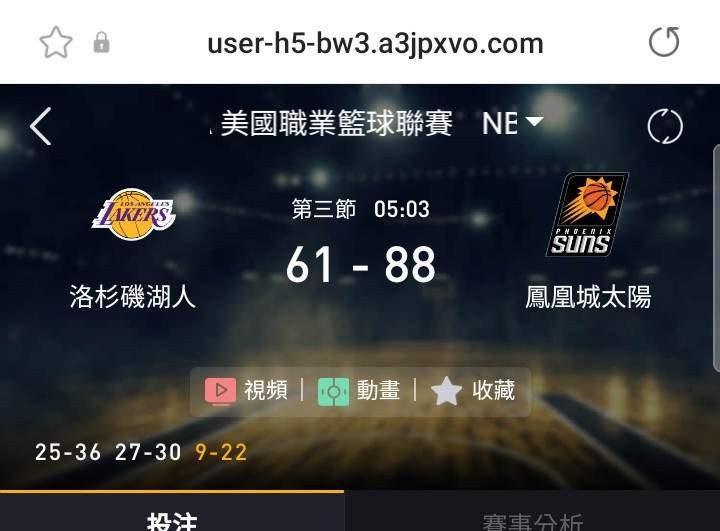Click the vertical scrollbar on the right edge
Image resolution: width=720 pixels, height=531 pixels.
[716, 258]
